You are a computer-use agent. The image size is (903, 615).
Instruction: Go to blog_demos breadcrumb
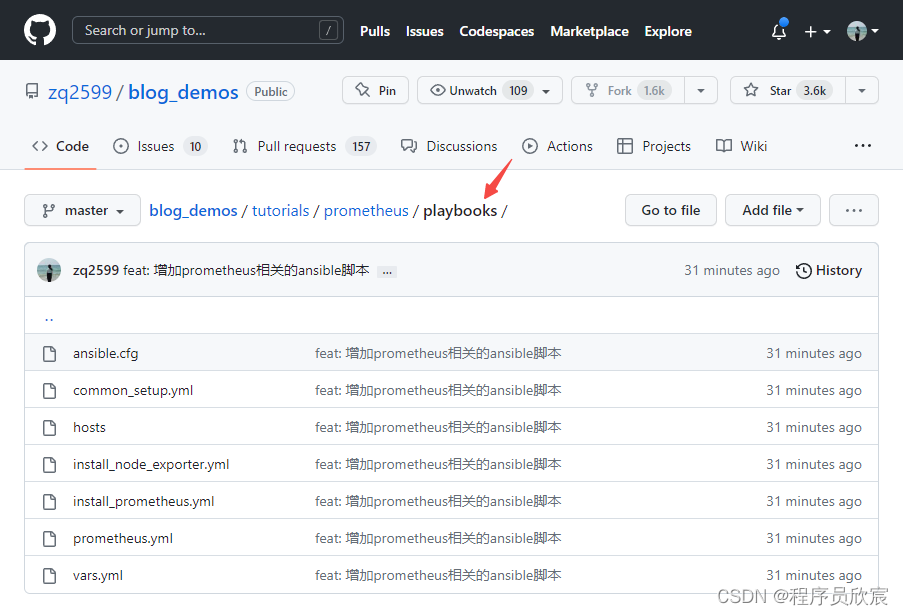coord(193,211)
